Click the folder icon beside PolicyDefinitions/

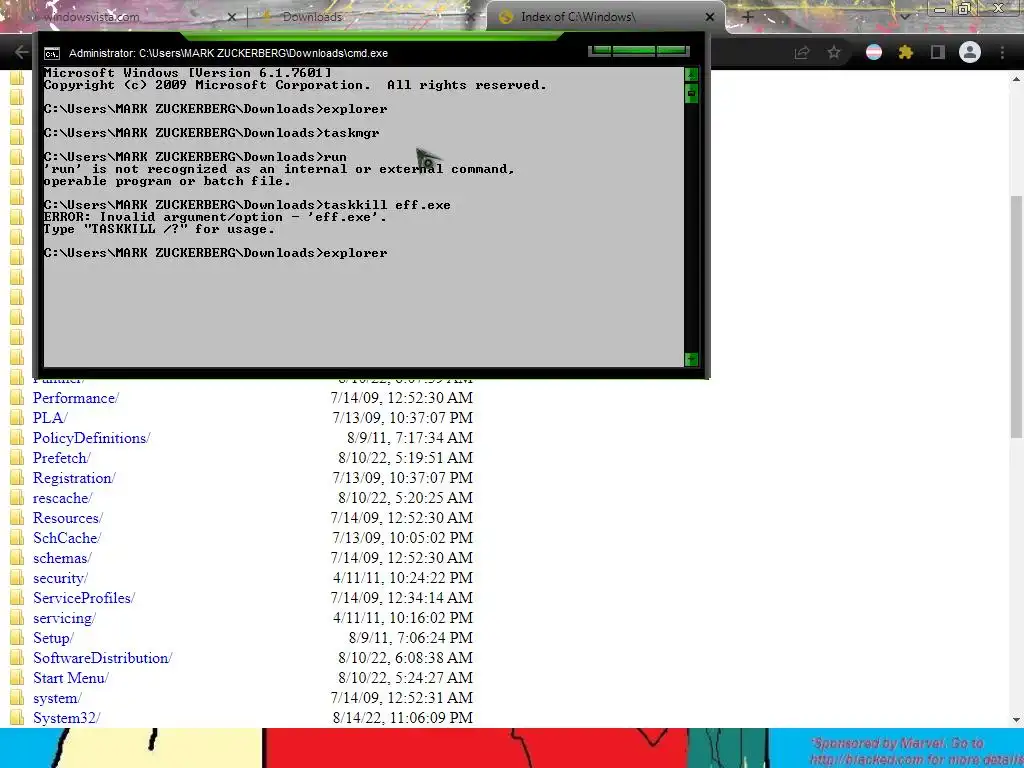point(17,438)
